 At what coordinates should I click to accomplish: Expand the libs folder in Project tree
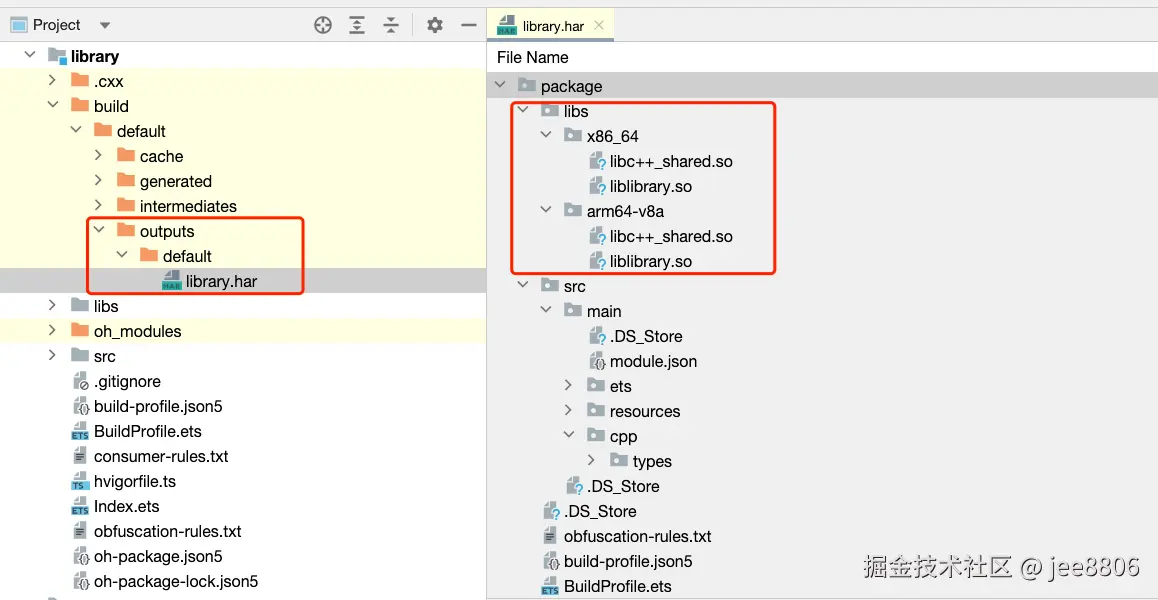[x=52, y=306]
